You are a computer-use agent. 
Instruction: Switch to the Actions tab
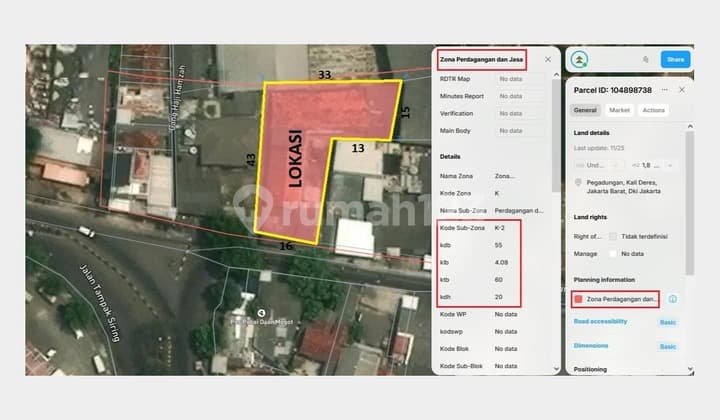653,110
